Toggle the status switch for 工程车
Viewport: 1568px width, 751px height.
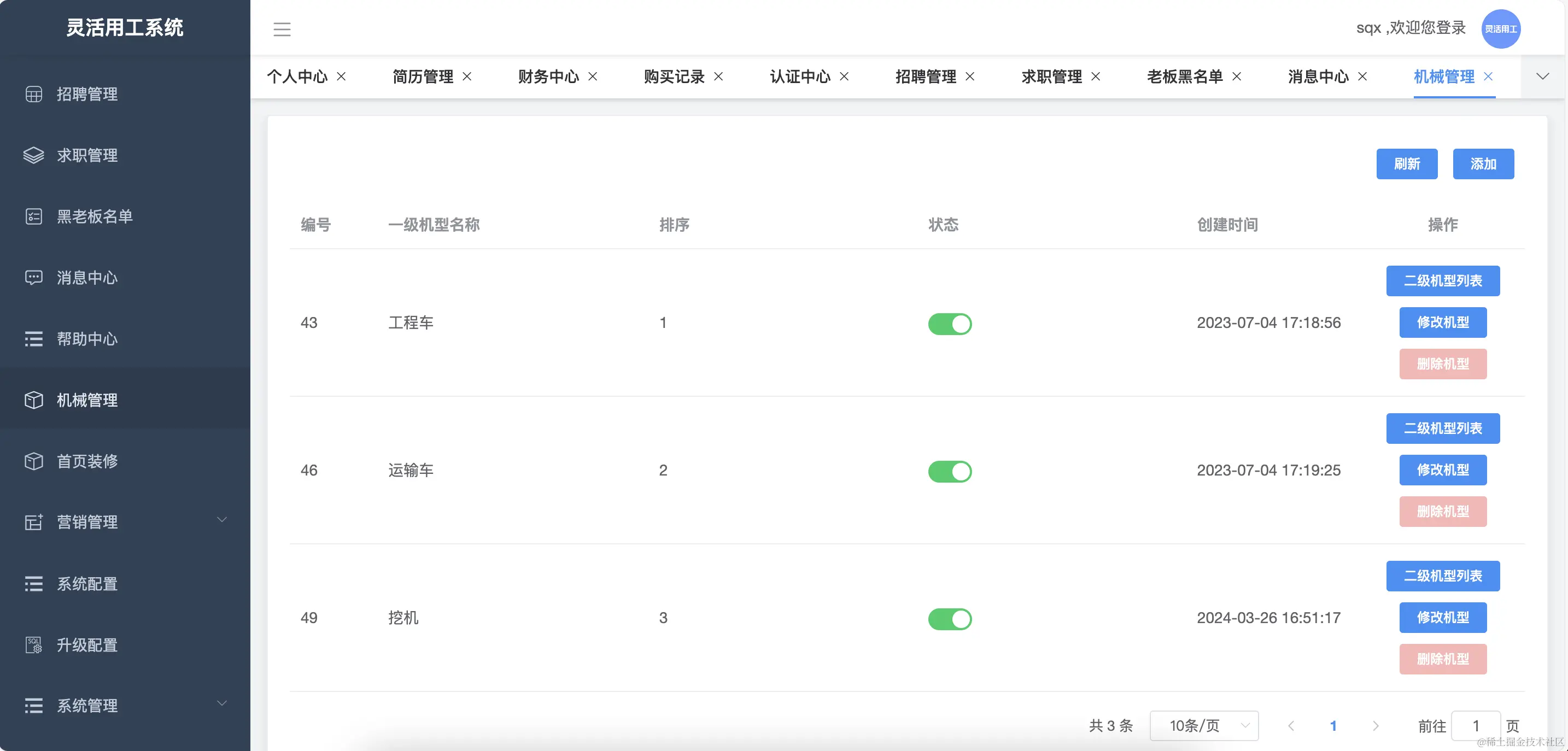click(950, 324)
